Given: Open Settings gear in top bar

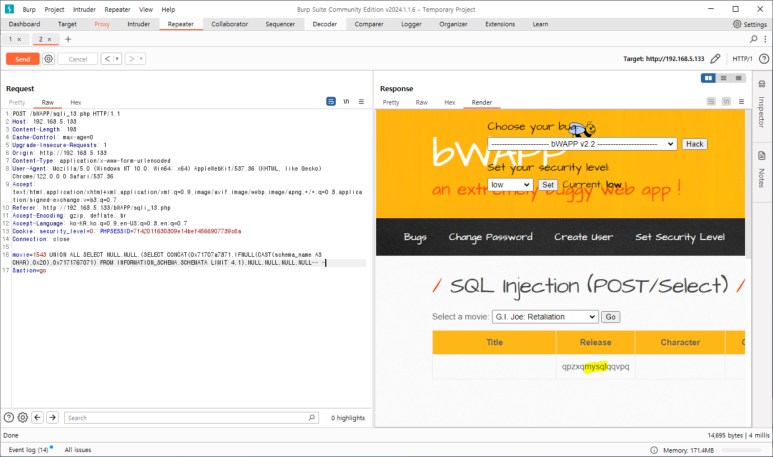Looking at the screenshot, I should [737, 24].
